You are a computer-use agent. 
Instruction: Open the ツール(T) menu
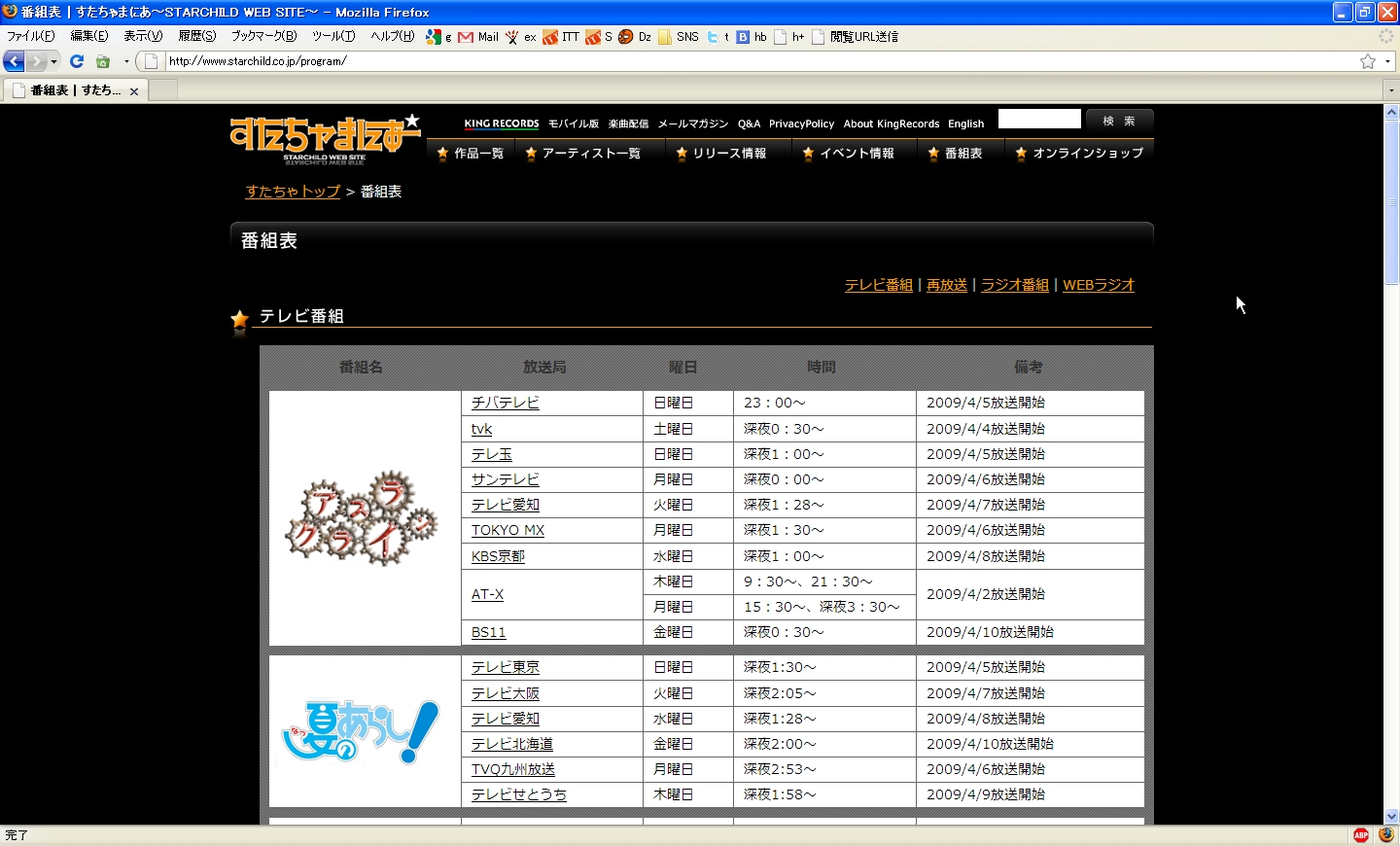[x=333, y=37]
